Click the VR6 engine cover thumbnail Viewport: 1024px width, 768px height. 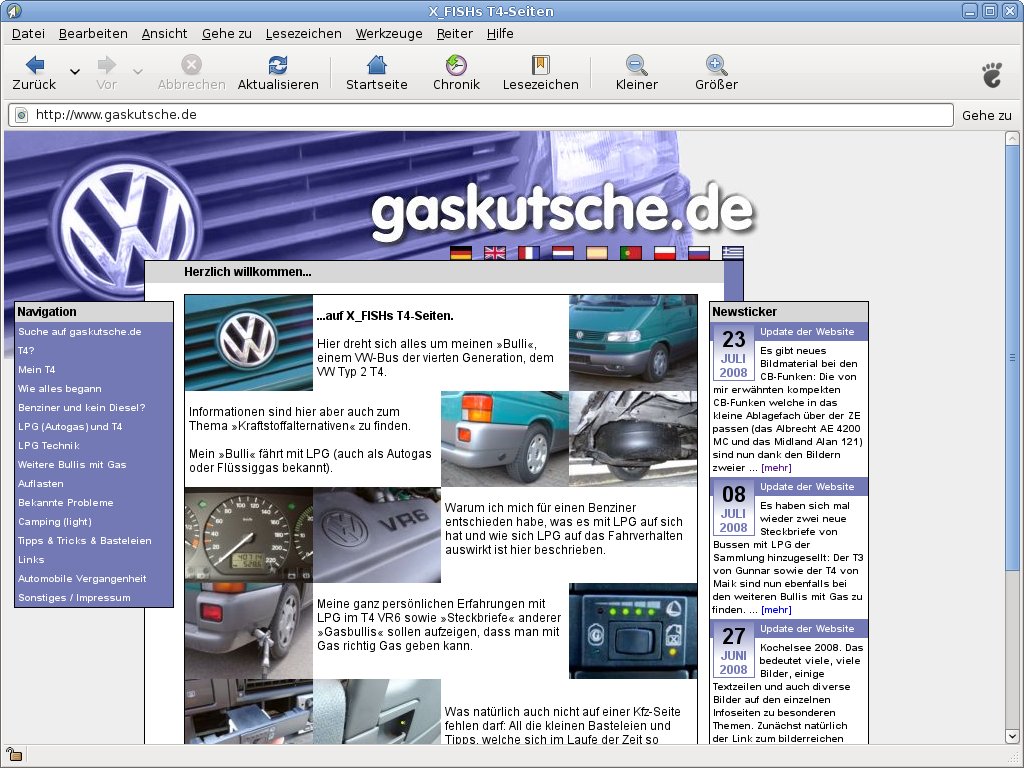coord(377,535)
